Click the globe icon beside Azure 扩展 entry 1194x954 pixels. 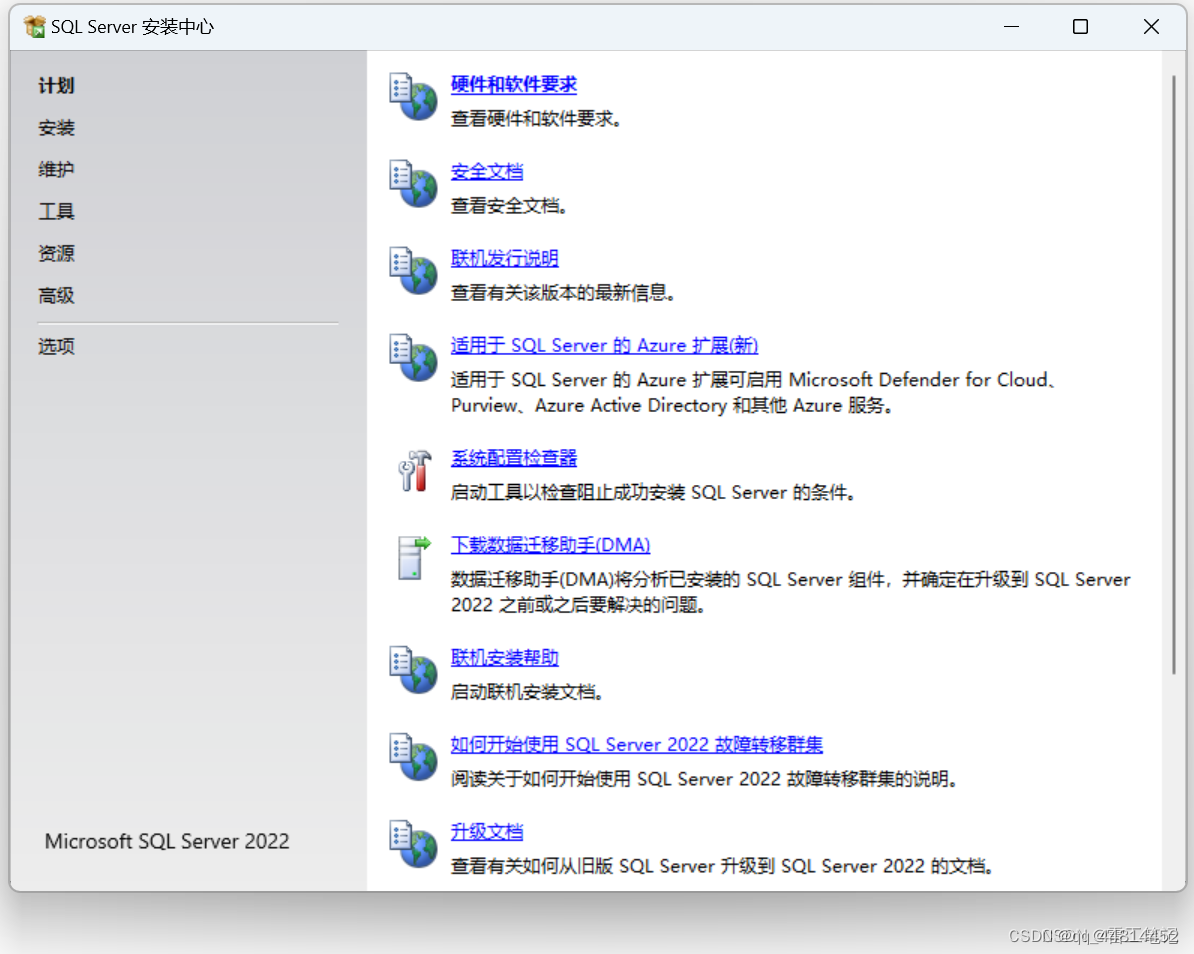click(x=413, y=357)
